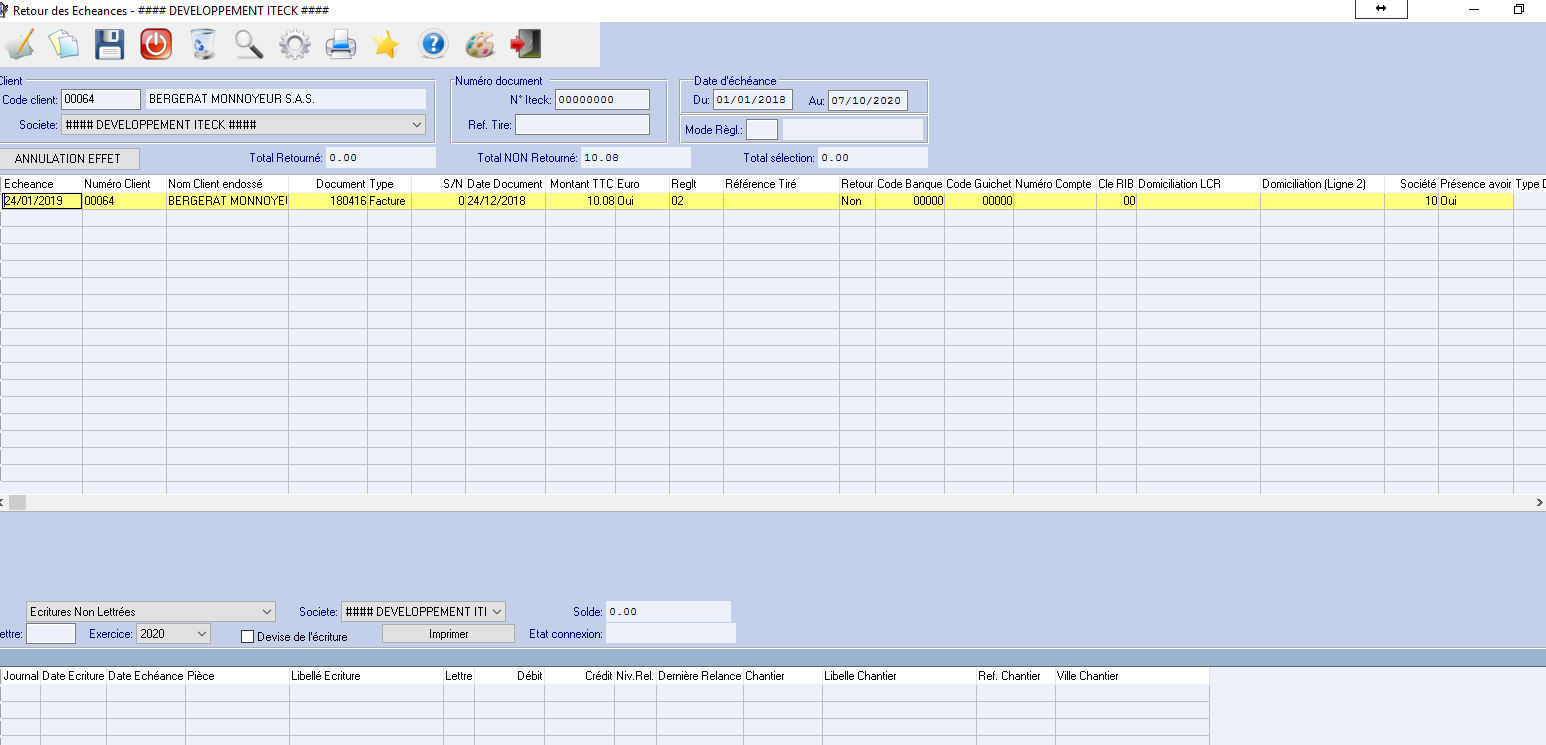Screen dimensions: 1546x745
Task: Click the Lettre input field
Action: click(x=51, y=633)
